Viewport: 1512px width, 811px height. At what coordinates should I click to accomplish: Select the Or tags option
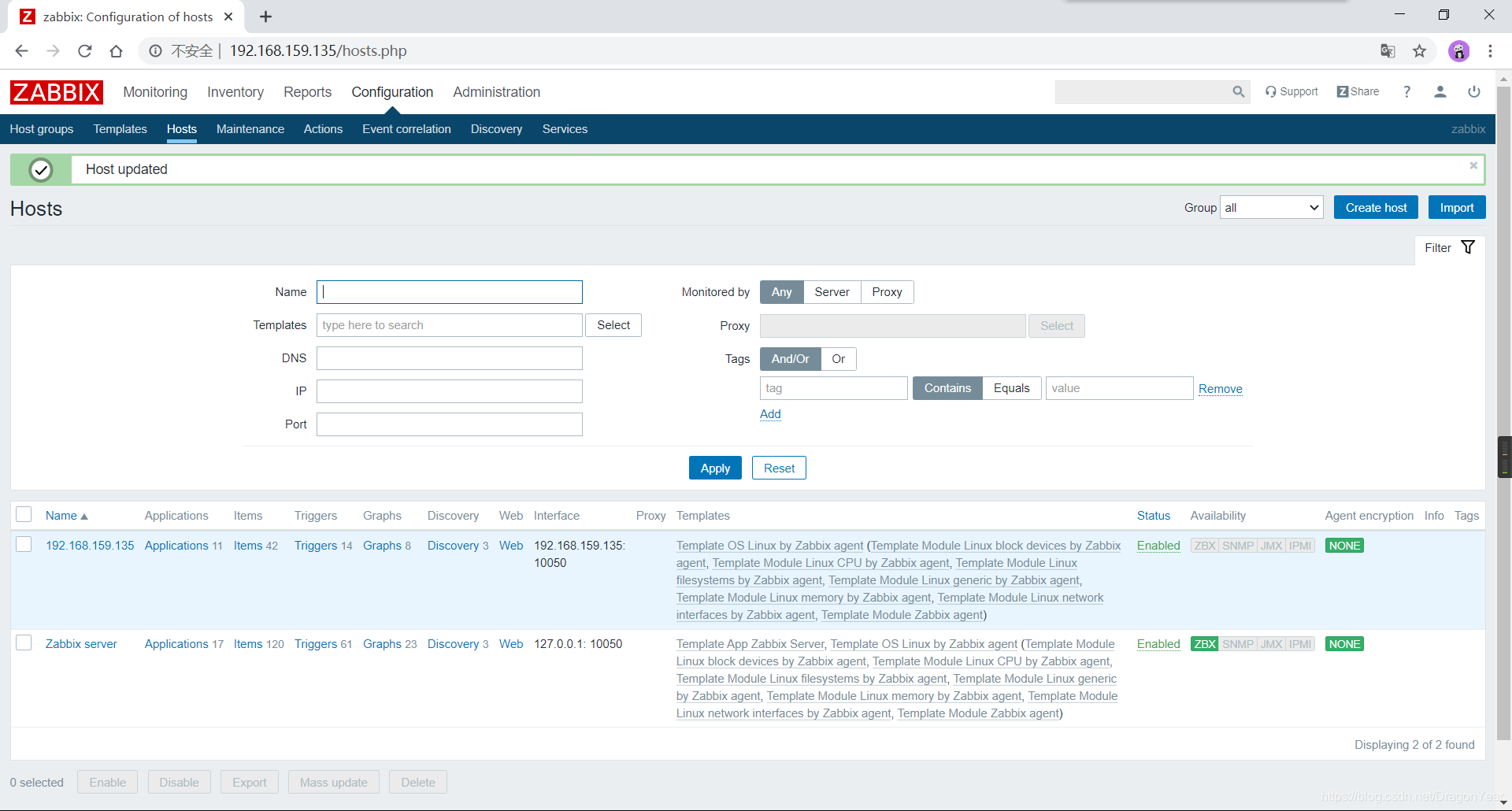839,359
